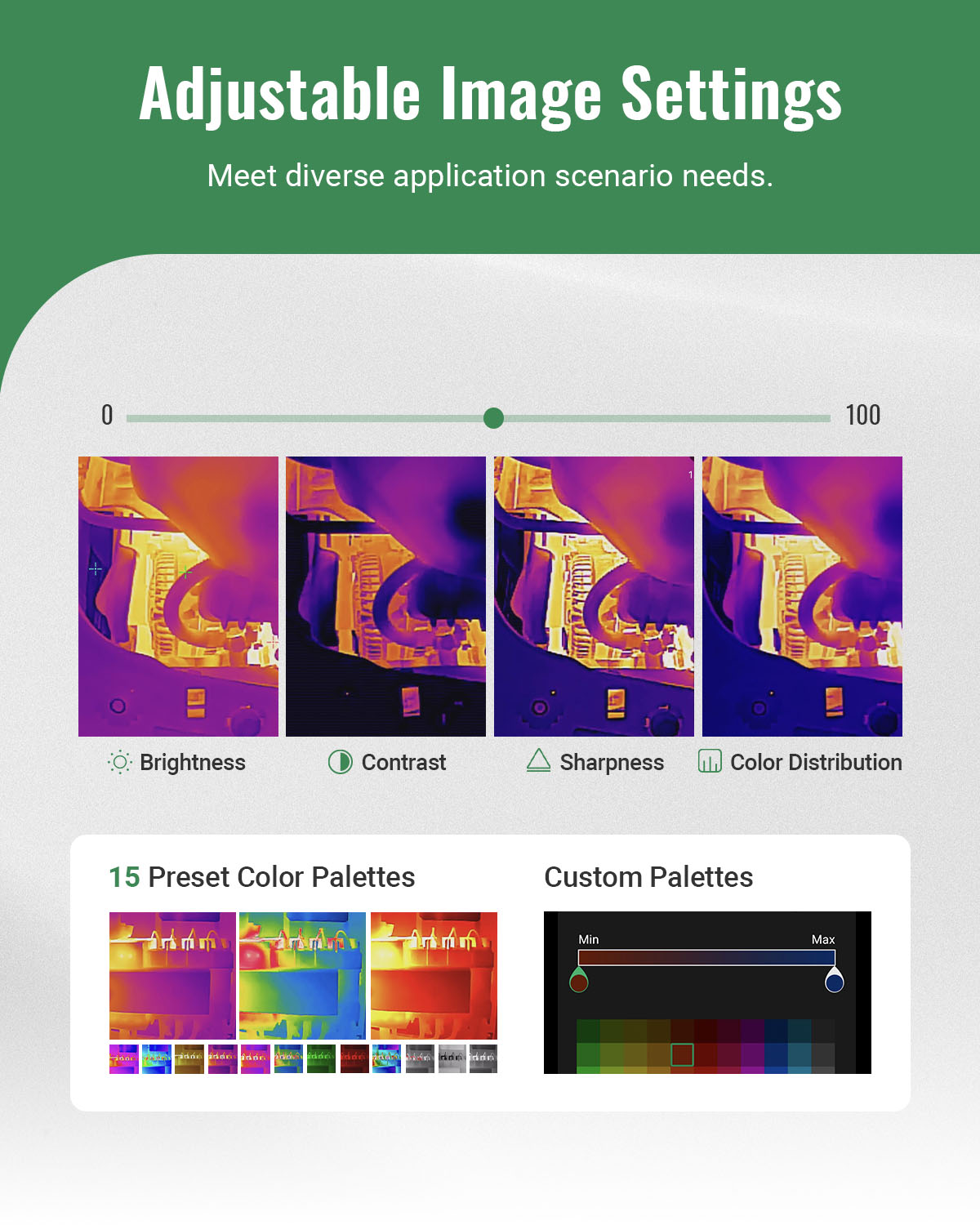Pick the highlighted red swatch in color grid

click(682, 1054)
